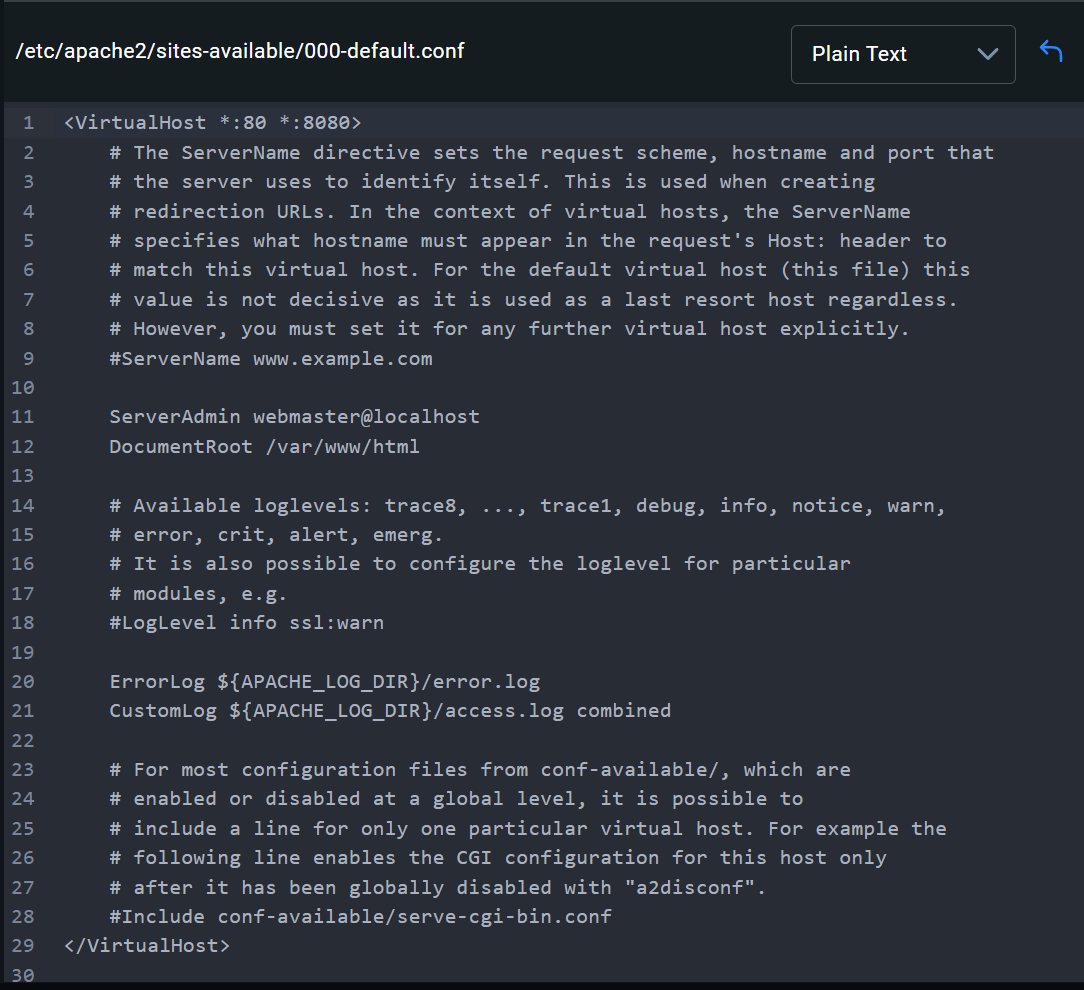Click the comment '# the server uses to identify itself'
Viewport: 1084px width, 990px height.
click(492, 182)
